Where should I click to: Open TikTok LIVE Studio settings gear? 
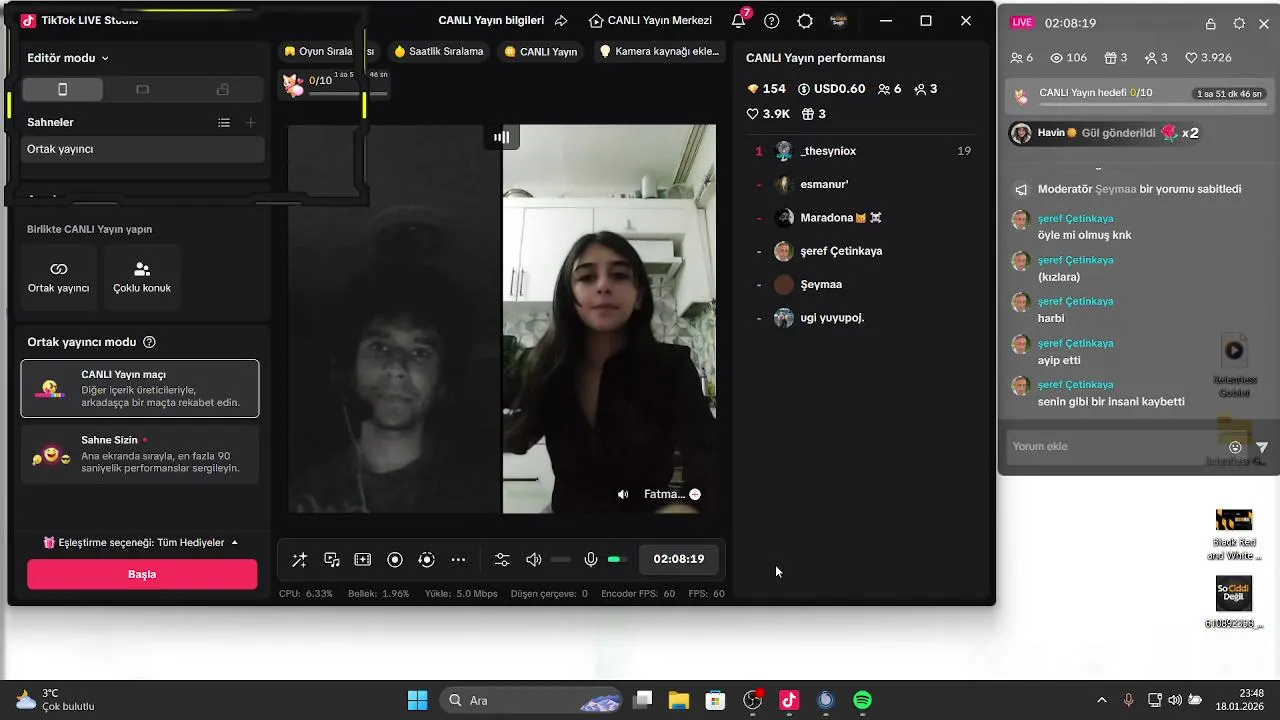(x=805, y=21)
